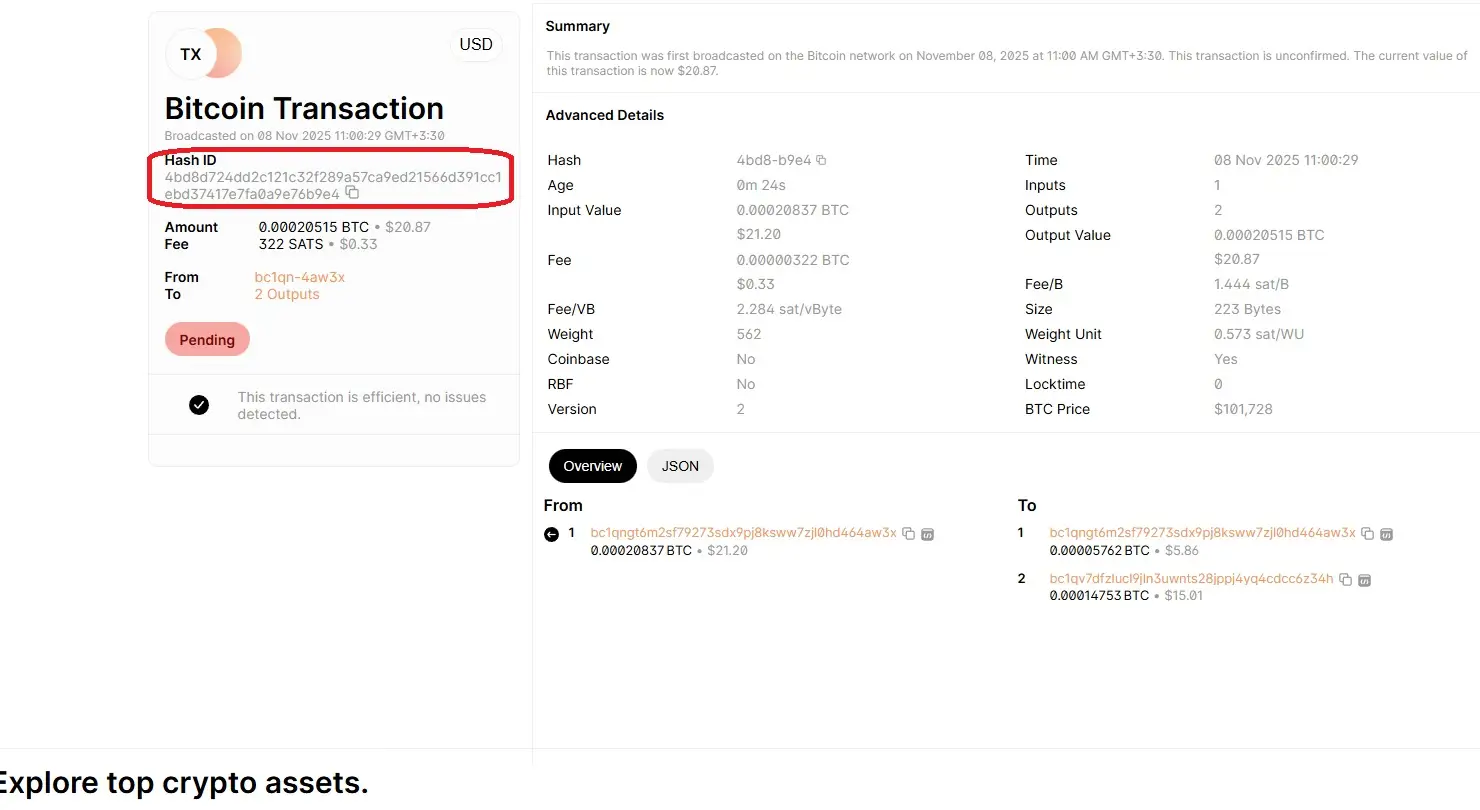Open first To address ending 4aw3x
This screenshot has width=1480, height=810.
(x=1202, y=533)
